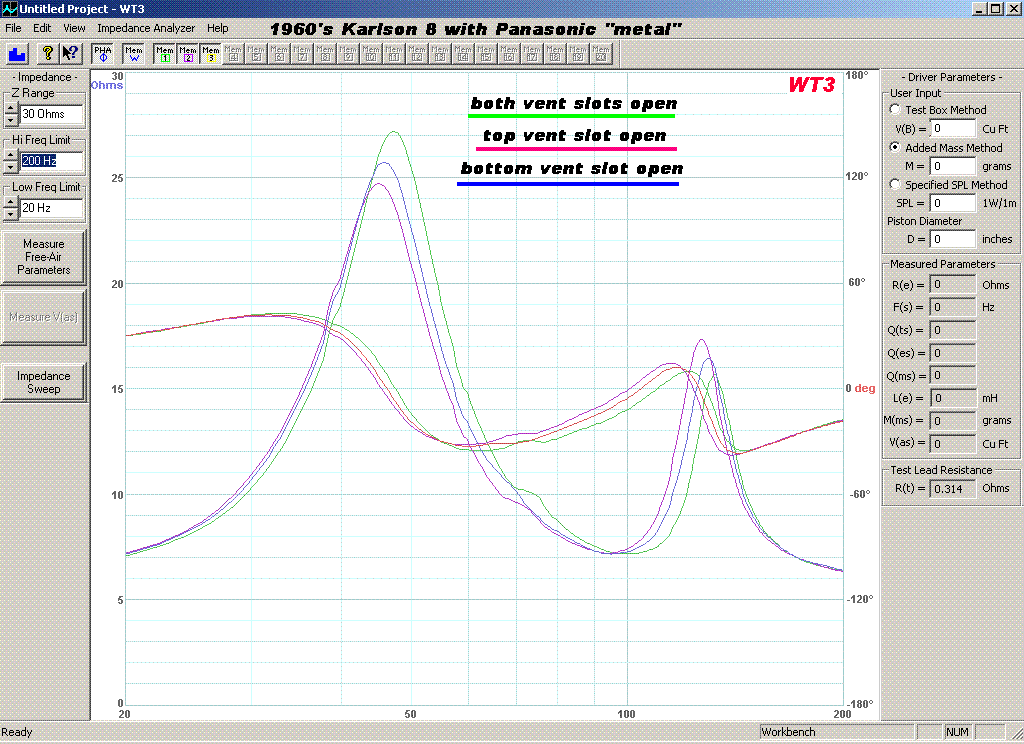The image size is (1024, 744).
Task: Click the Low Freq Limit spinner arrows
Action: click(10, 208)
